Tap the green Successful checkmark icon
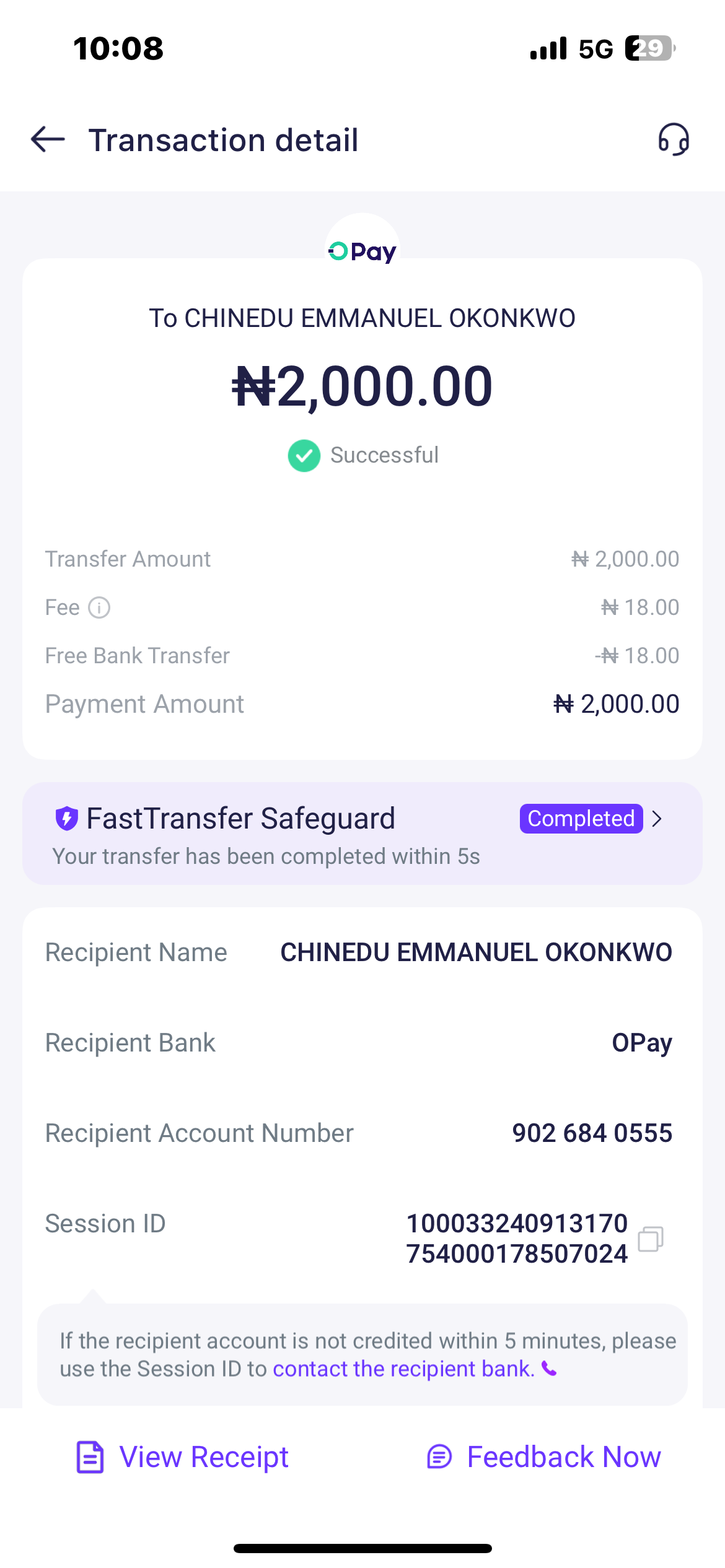The image size is (725, 1568). [x=304, y=456]
